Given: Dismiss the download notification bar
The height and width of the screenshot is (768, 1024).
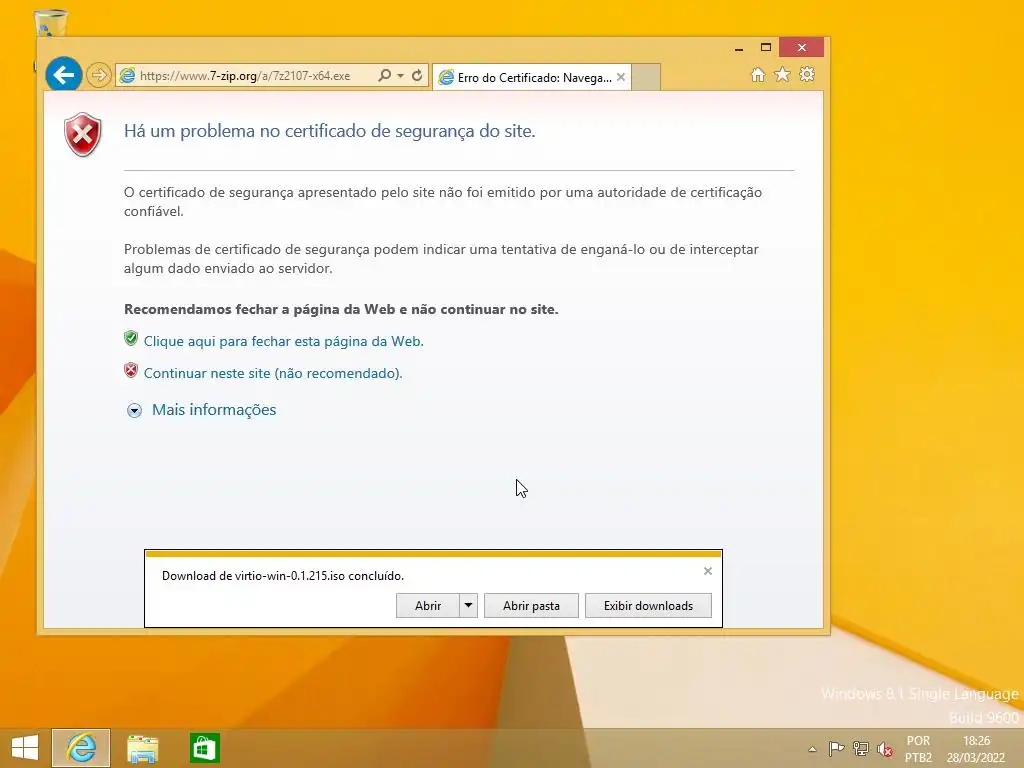Looking at the screenshot, I should coord(708,571).
